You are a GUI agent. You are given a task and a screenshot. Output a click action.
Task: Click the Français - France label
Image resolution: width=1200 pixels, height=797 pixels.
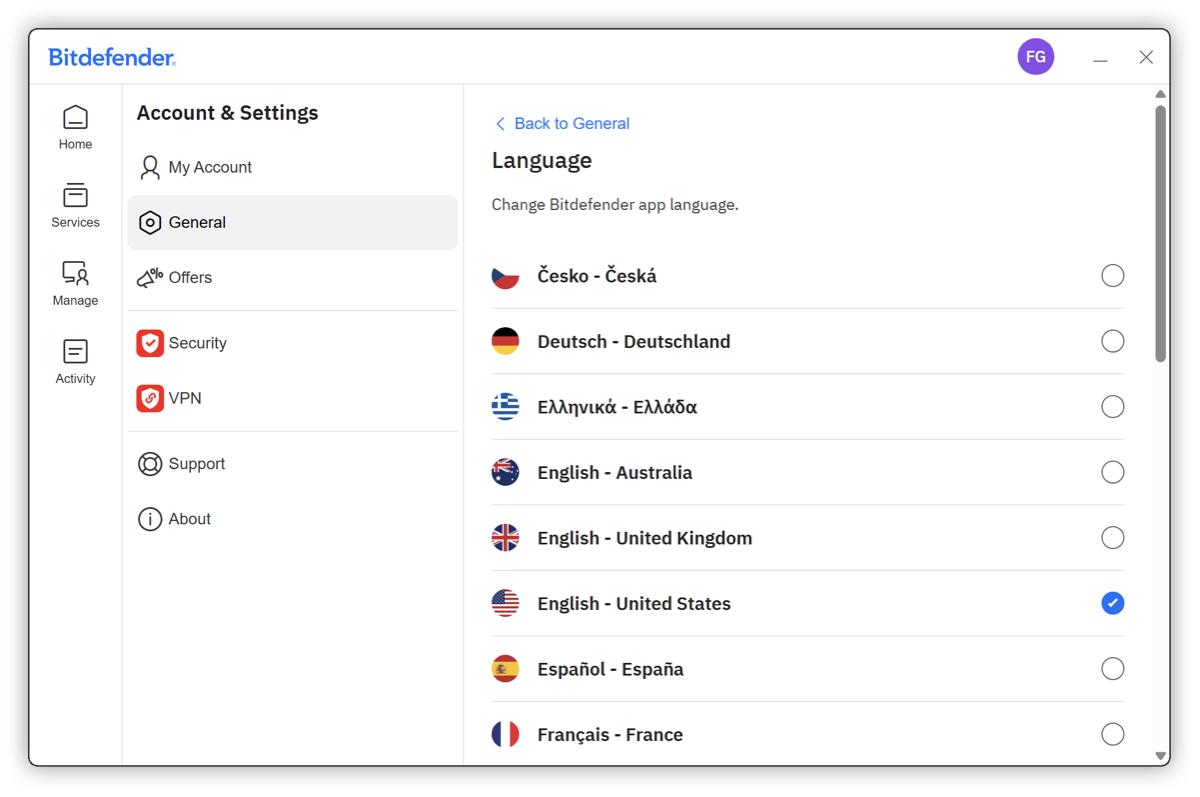pos(610,735)
